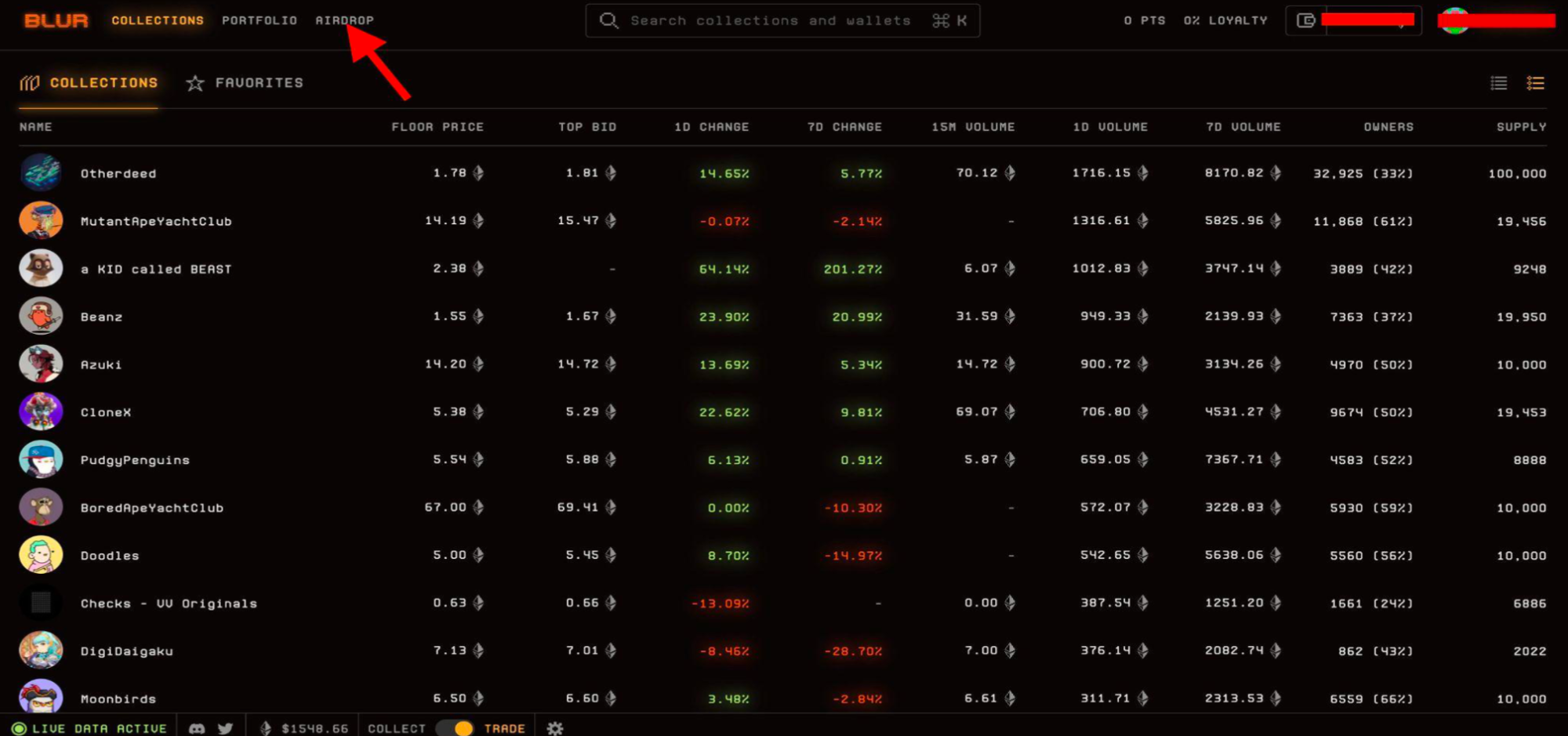Focus the search collections and wallets field

click(x=782, y=20)
